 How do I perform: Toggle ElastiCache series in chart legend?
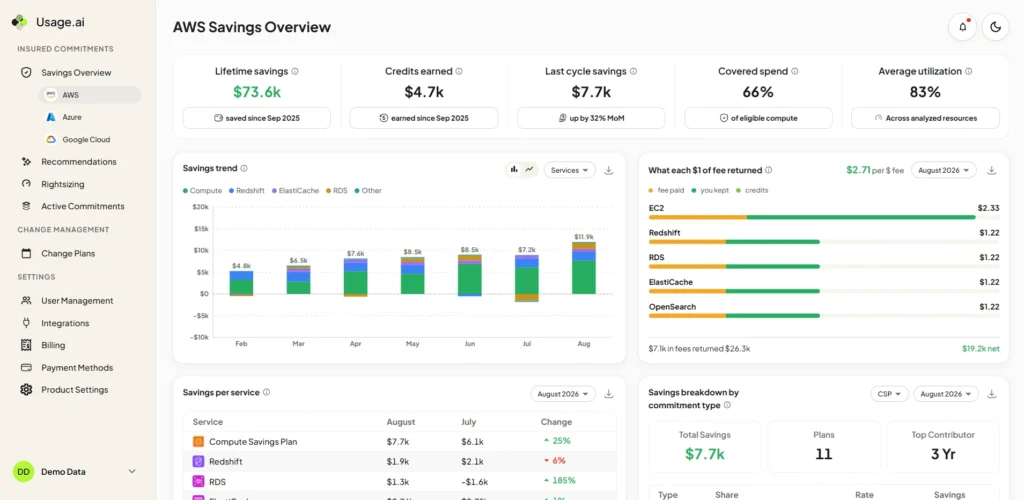click(296, 191)
